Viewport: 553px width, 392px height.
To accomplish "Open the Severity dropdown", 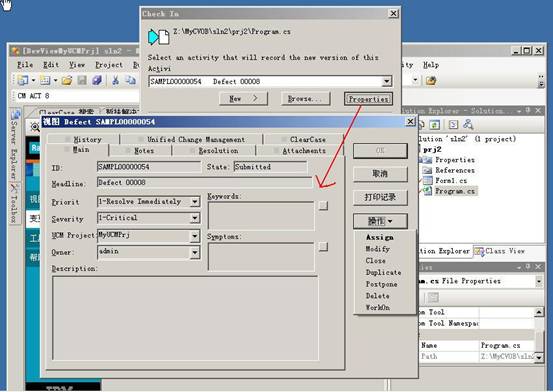I will (x=195, y=218).
